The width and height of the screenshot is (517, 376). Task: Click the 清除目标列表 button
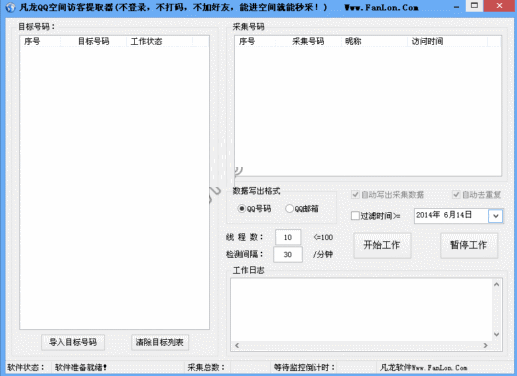(x=160, y=342)
